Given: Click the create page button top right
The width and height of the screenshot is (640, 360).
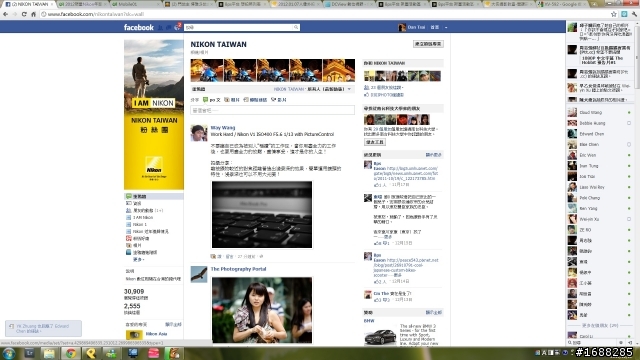Looking at the screenshot, I should click(428, 44).
